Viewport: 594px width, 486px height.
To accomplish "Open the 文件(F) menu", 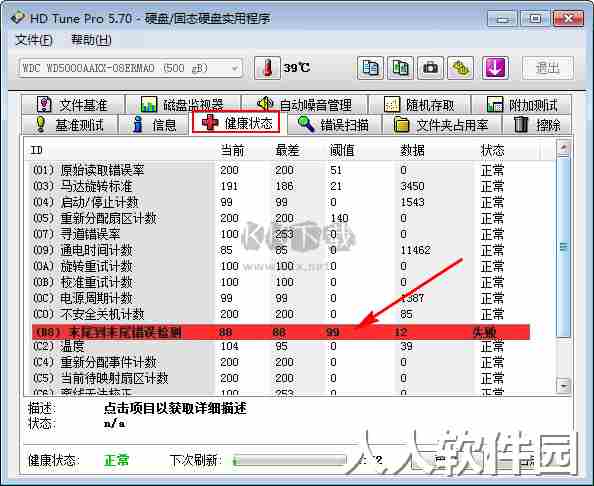I will 34,40.
